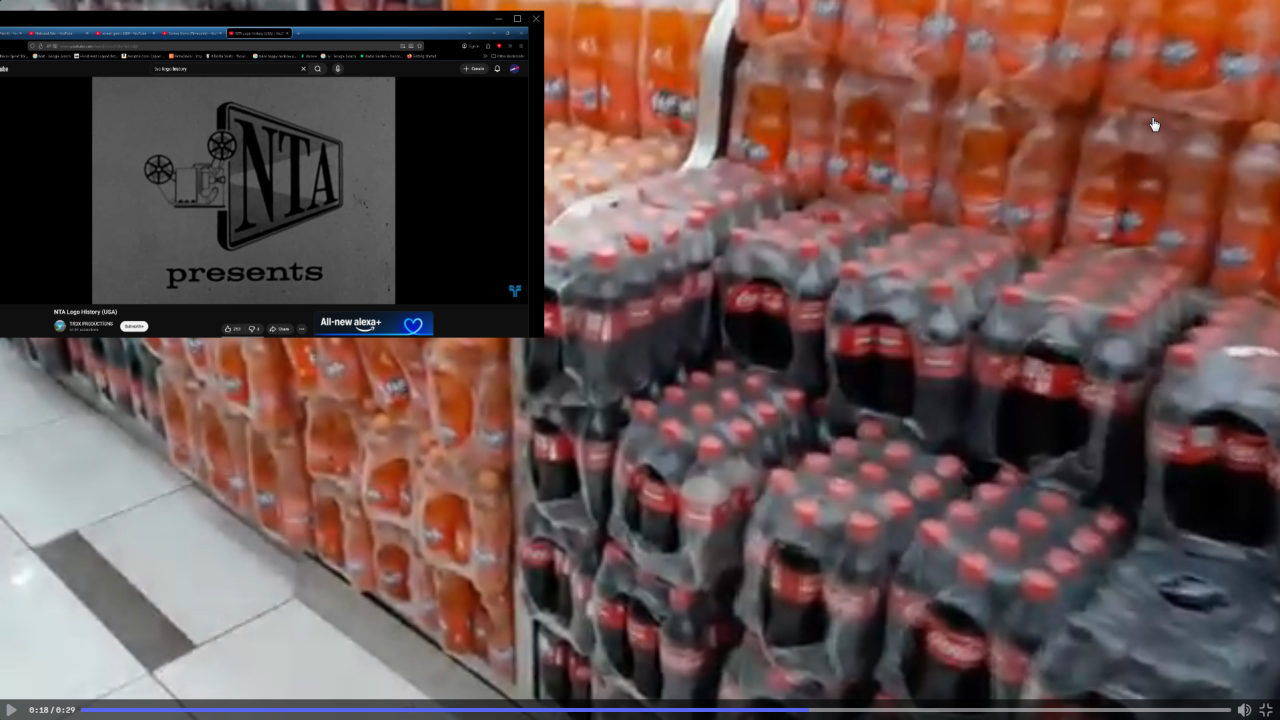1280x720 pixels.
Task: Exit fullscreen mode in the video player
Action: 1266,710
